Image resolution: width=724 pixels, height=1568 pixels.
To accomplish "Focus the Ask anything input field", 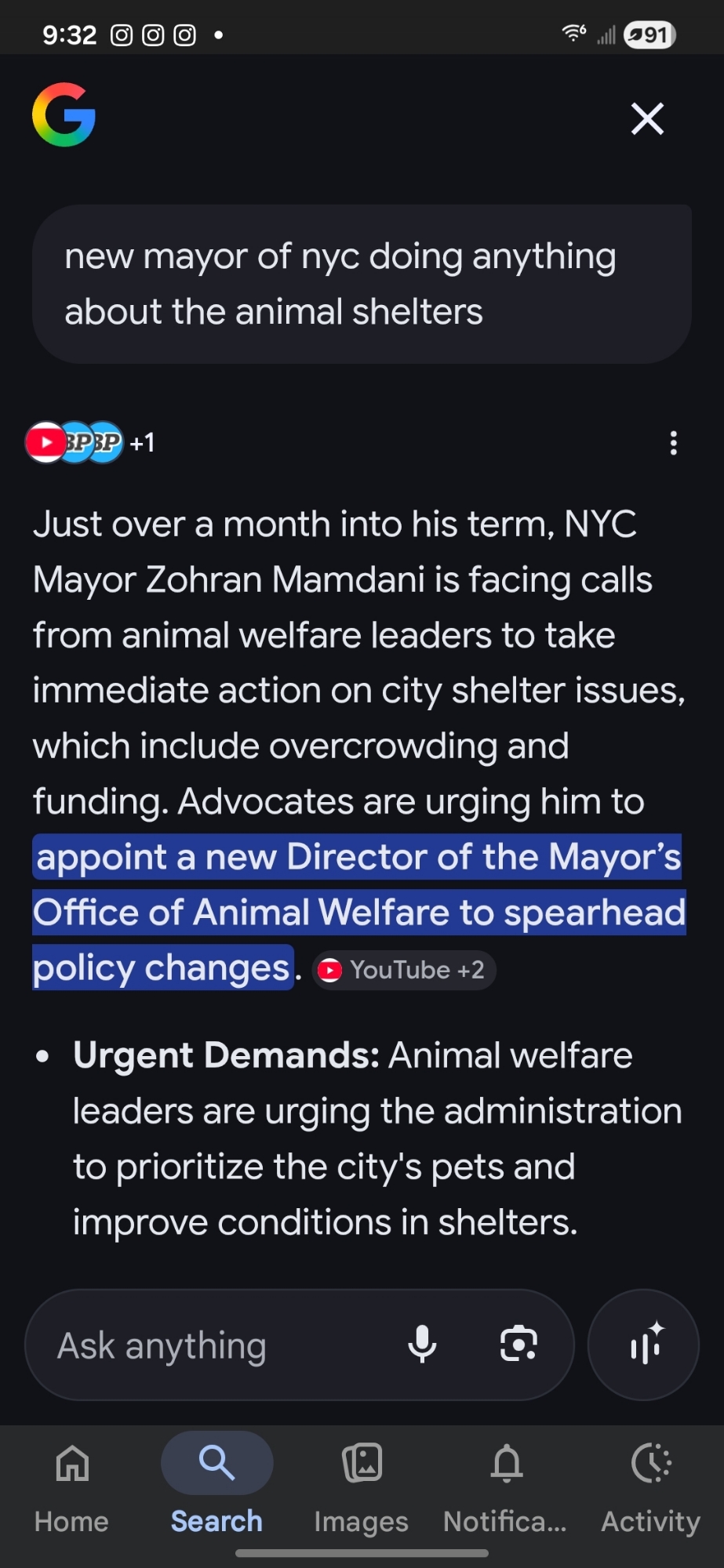I will (x=204, y=1345).
